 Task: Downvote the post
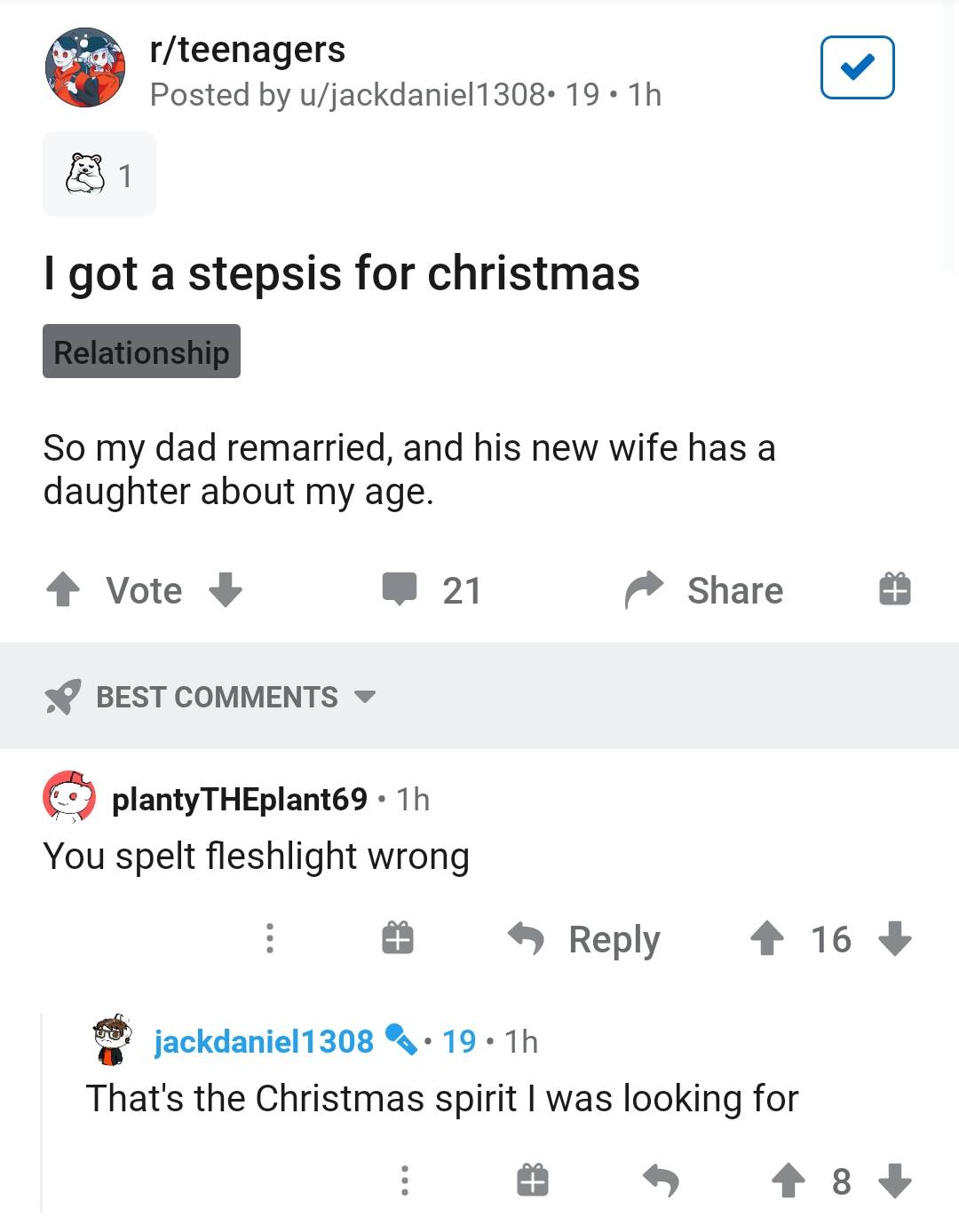tap(229, 589)
